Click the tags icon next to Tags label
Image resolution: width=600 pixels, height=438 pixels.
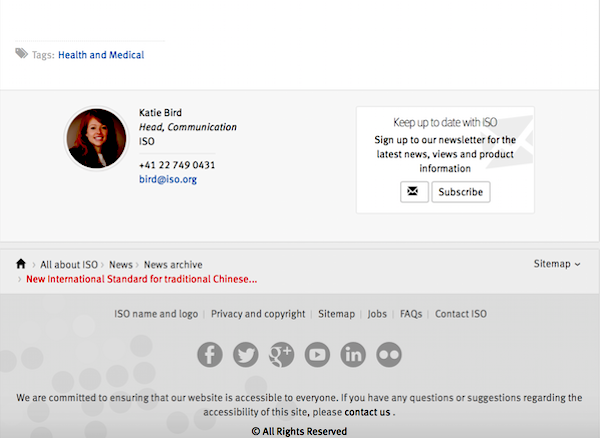tap(22, 54)
